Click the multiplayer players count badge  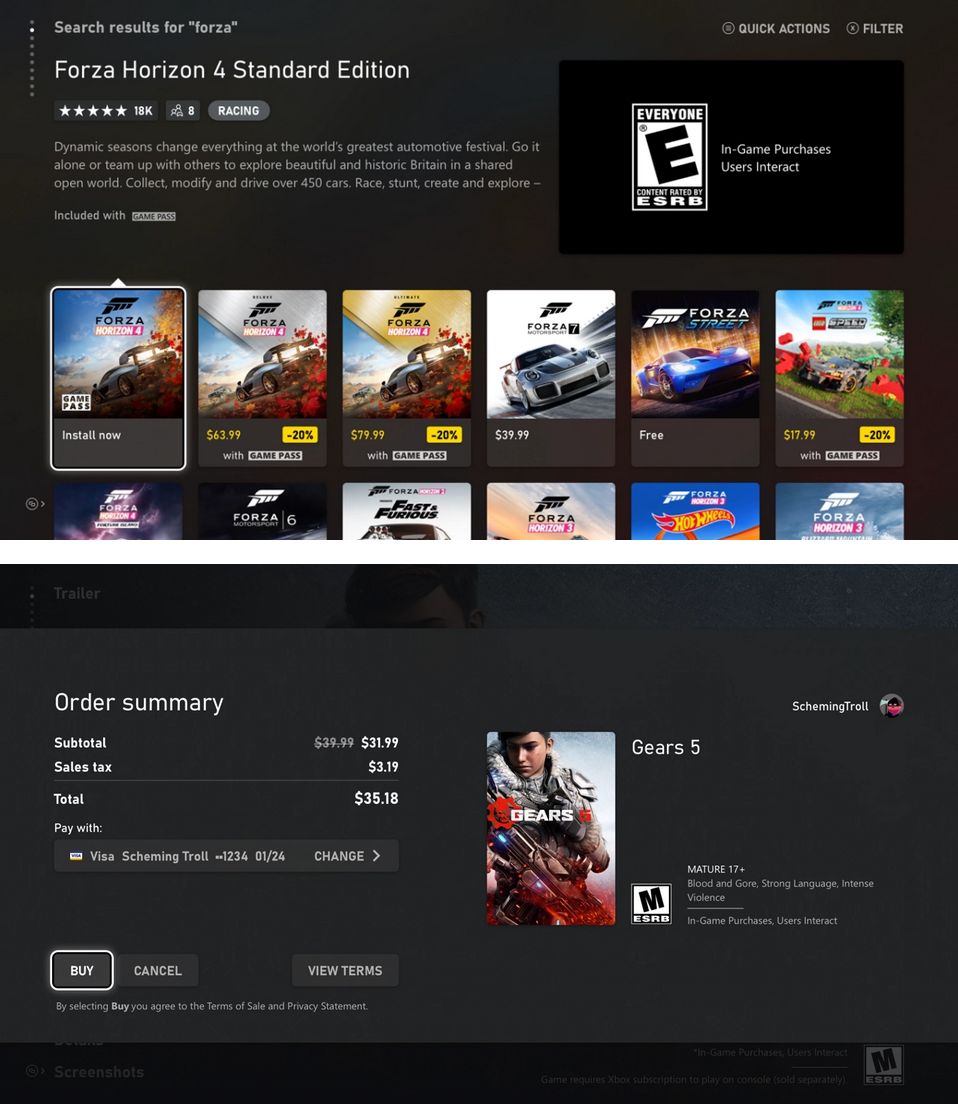tap(183, 111)
